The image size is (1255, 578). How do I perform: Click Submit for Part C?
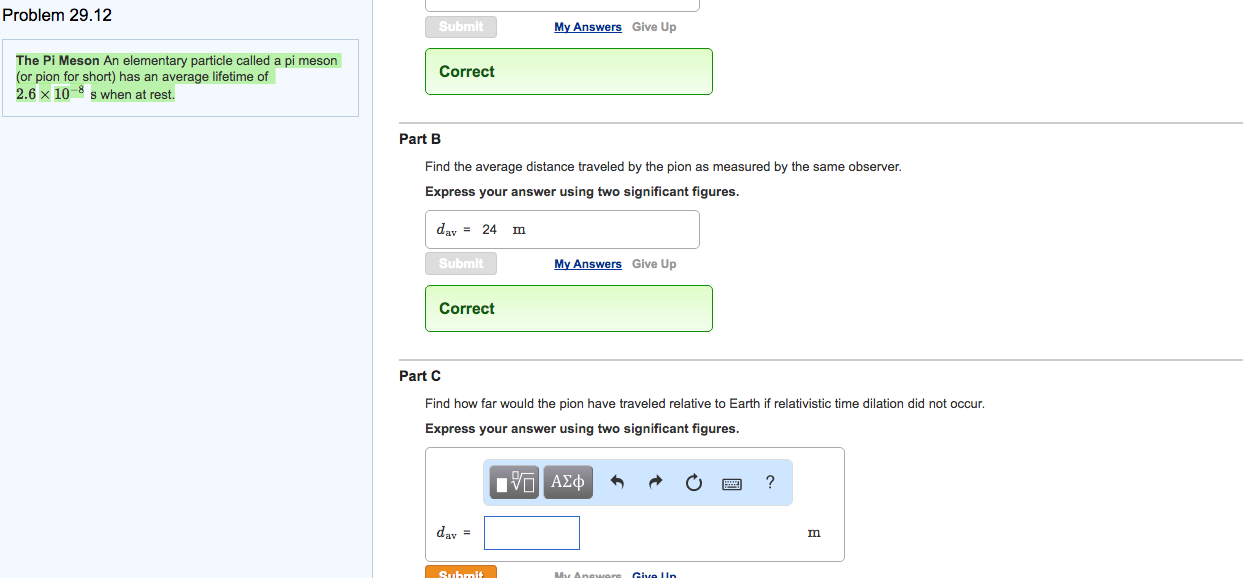click(460, 573)
